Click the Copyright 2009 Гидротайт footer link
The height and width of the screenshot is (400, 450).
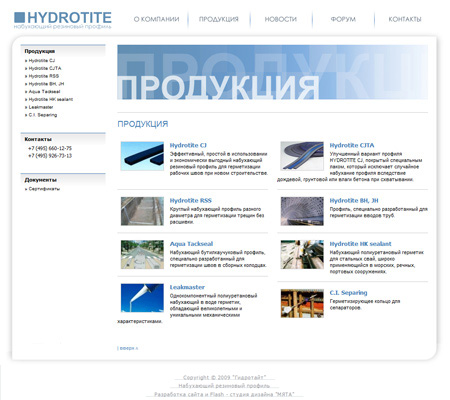click(224, 377)
